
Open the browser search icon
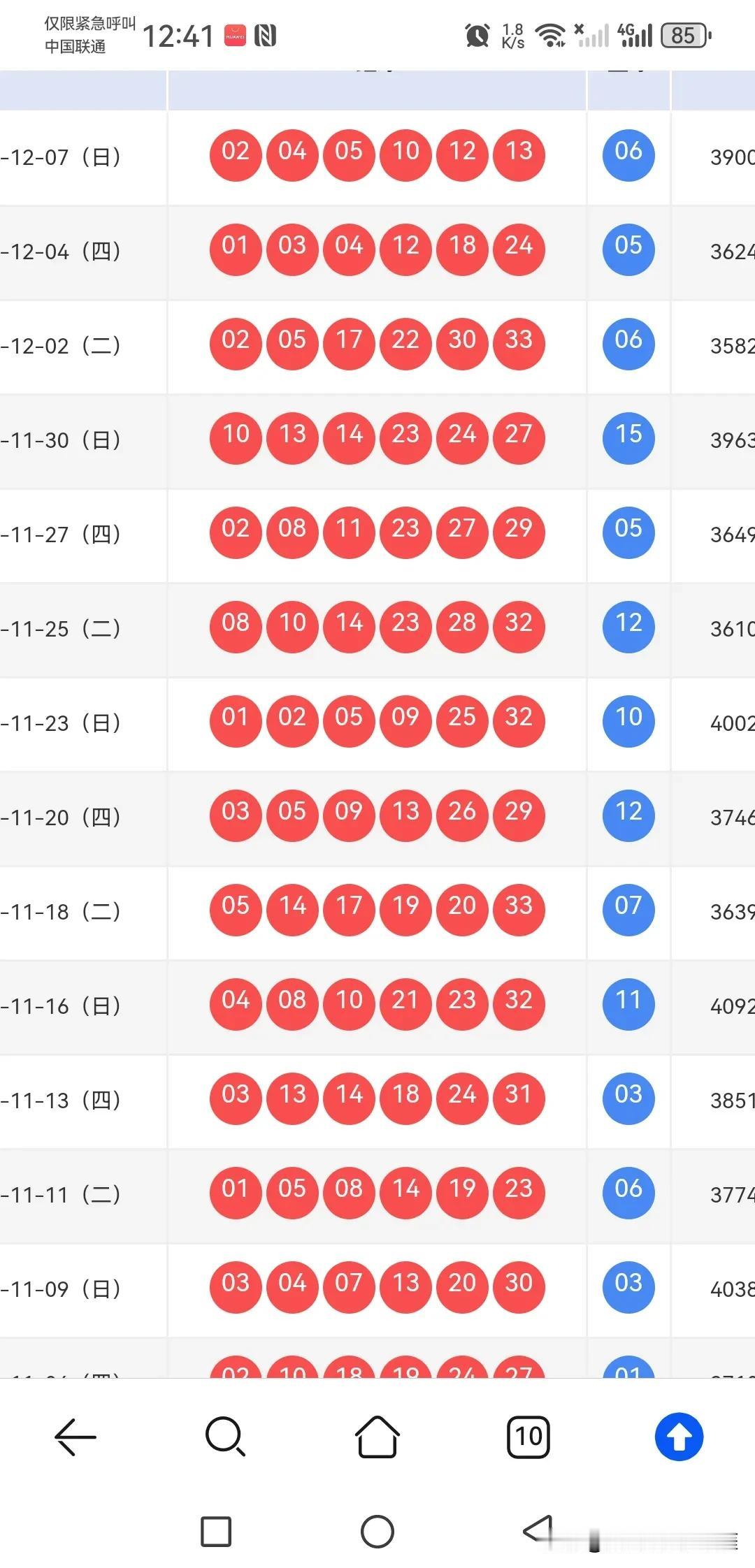point(225,1437)
